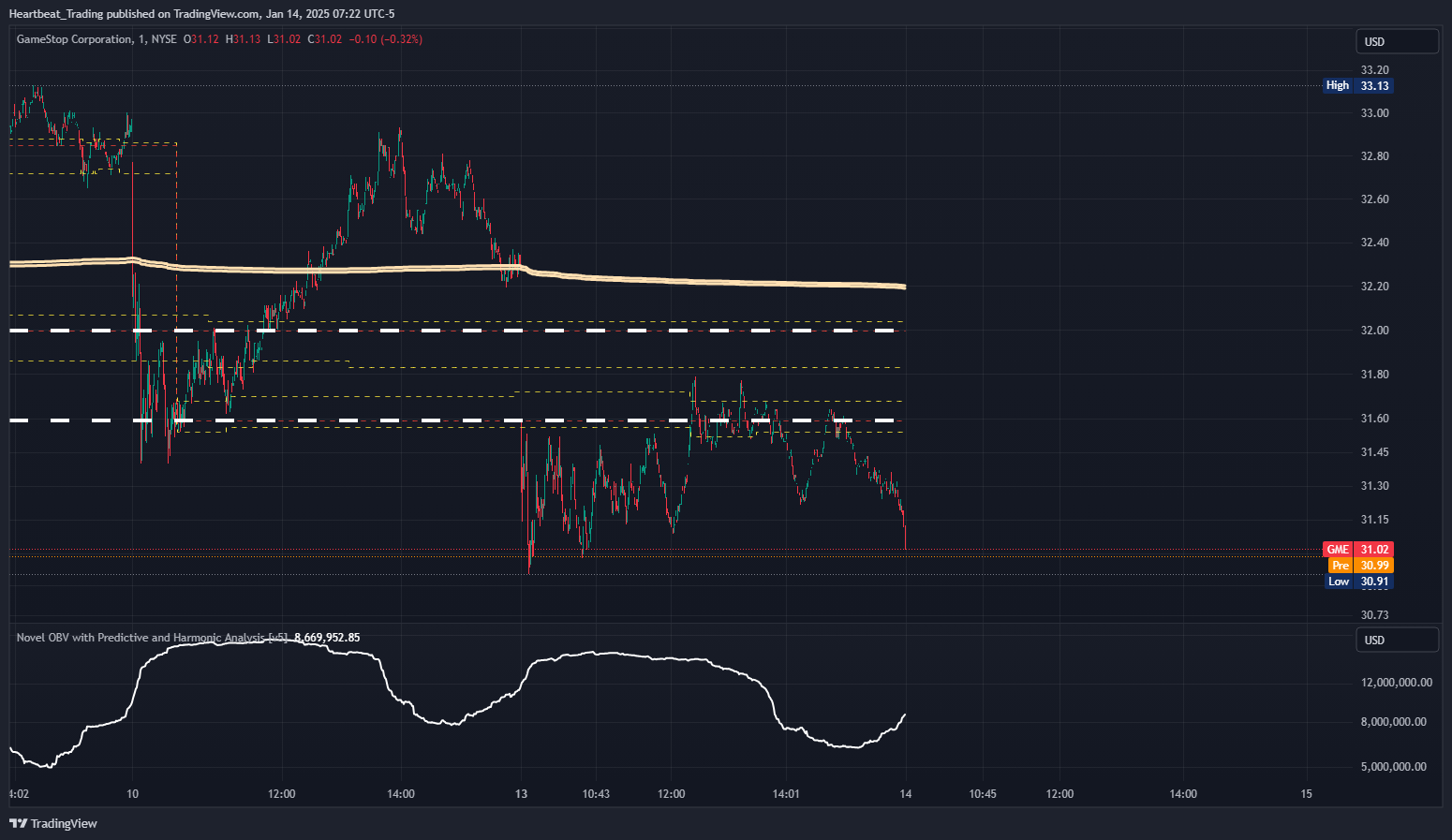1452x840 pixels.
Task: Click the closing price value C31.02
Action: 325,39
